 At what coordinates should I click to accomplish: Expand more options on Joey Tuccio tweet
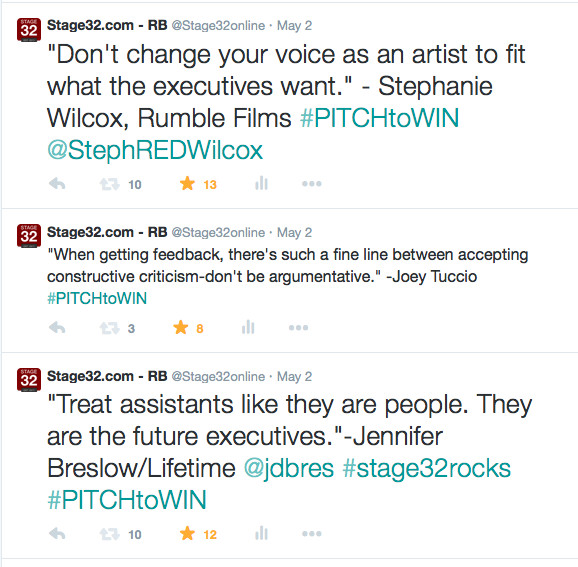click(x=299, y=327)
